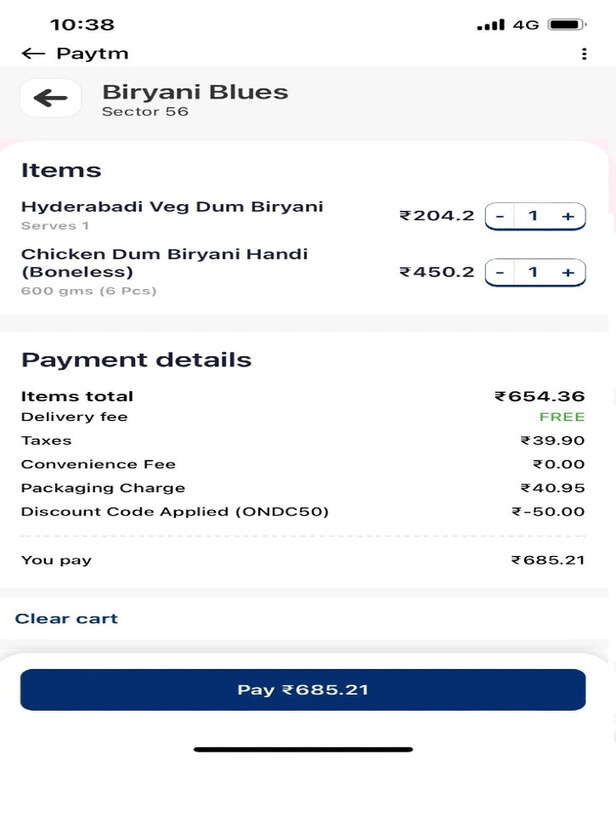Decrease Chicken Dum Biryani Handi quantity
The width and height of the screenshot is (616, 834).
point(500,272)
